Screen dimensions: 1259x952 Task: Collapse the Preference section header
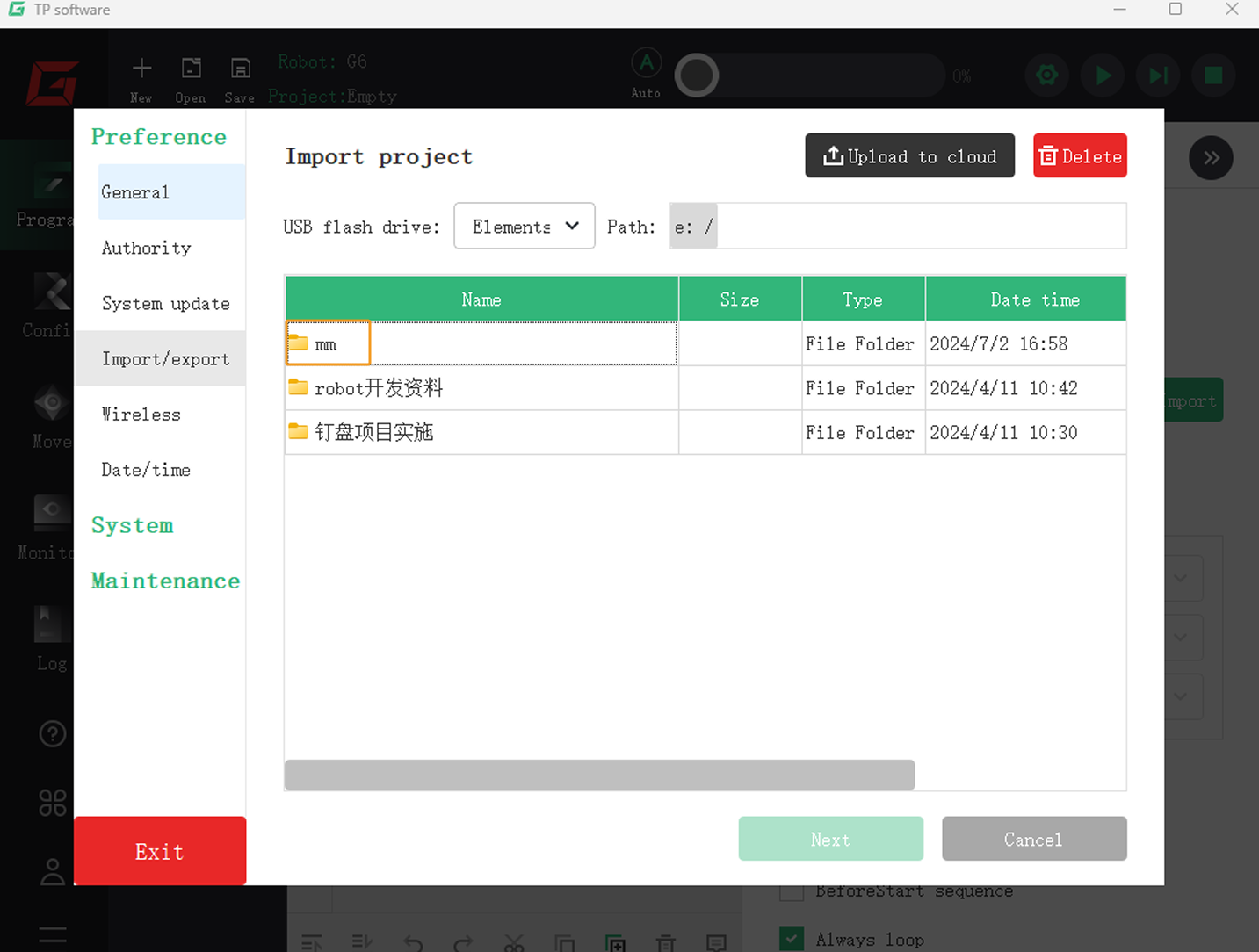[x=159, y=137]
